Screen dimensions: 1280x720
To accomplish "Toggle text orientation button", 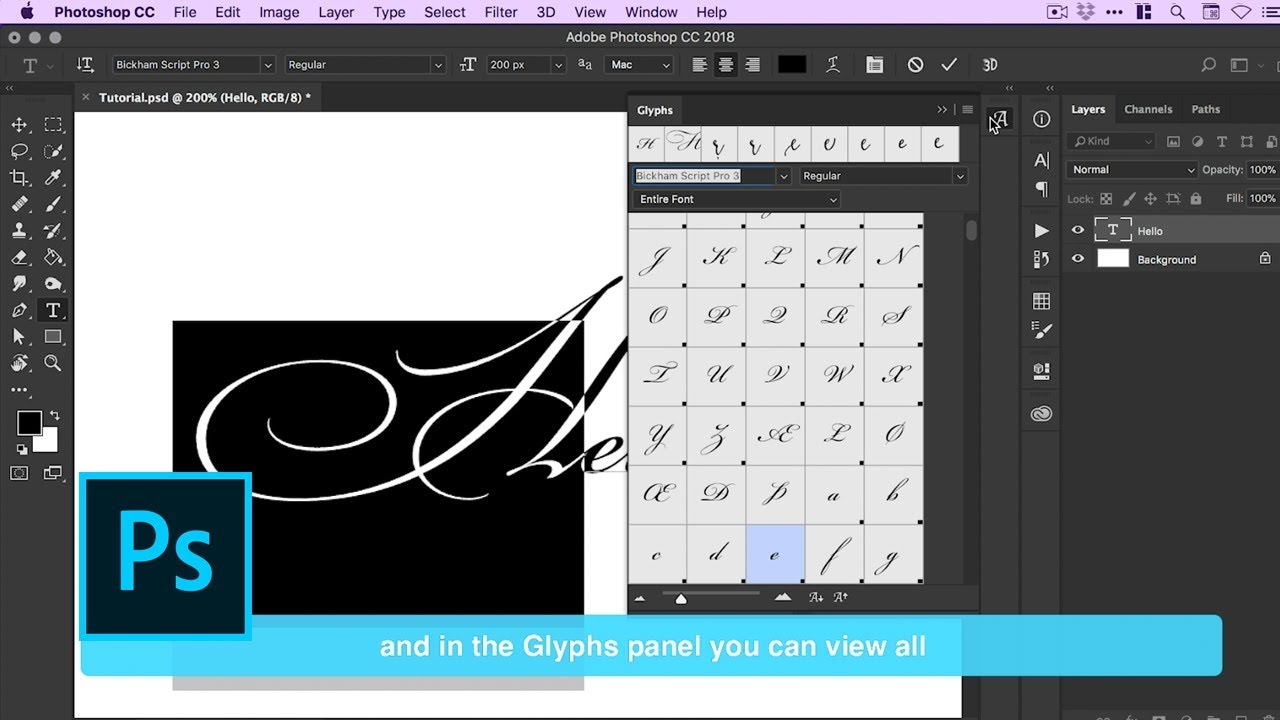I will [85, 65].
